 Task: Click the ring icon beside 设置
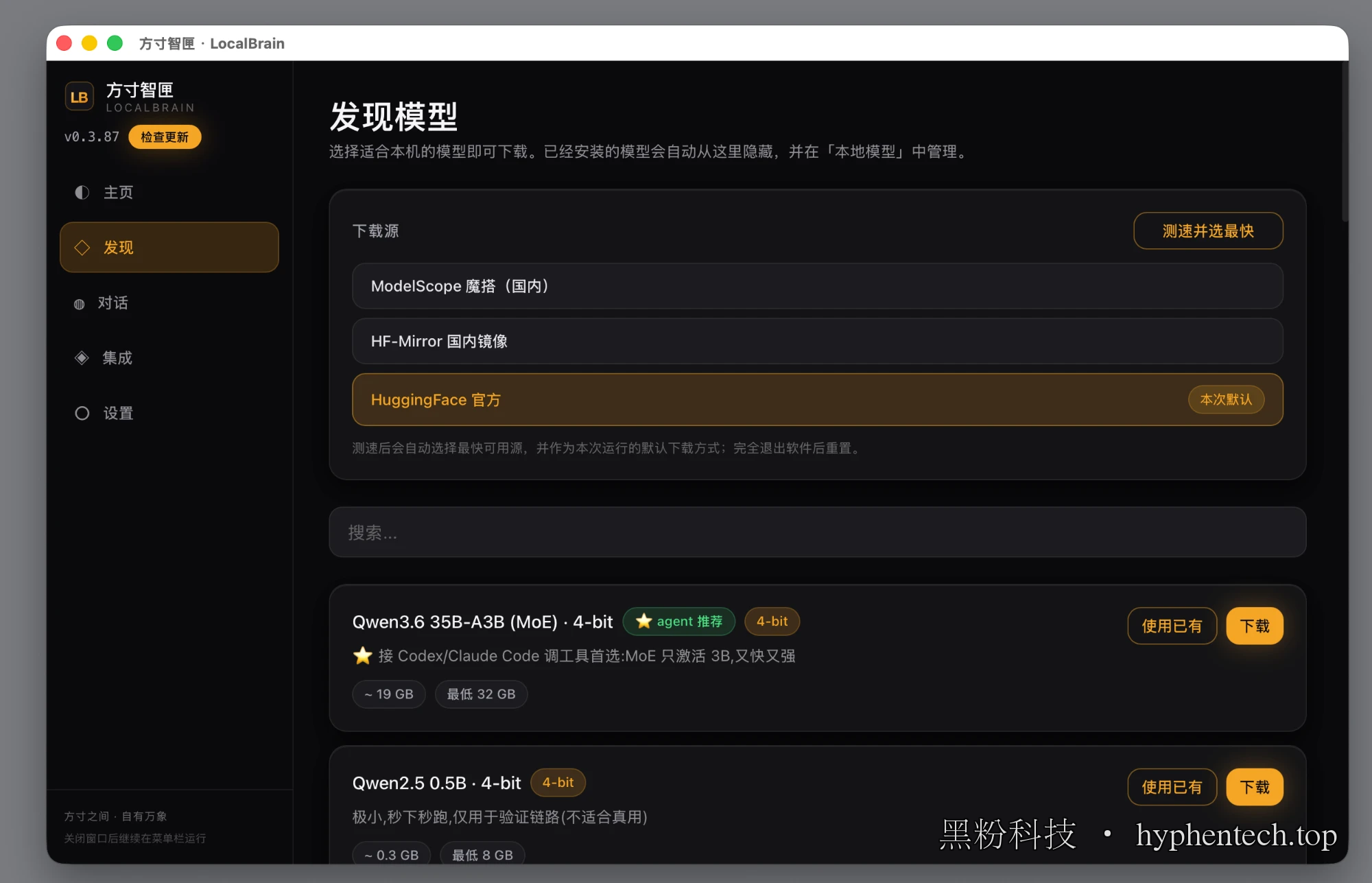82,413
